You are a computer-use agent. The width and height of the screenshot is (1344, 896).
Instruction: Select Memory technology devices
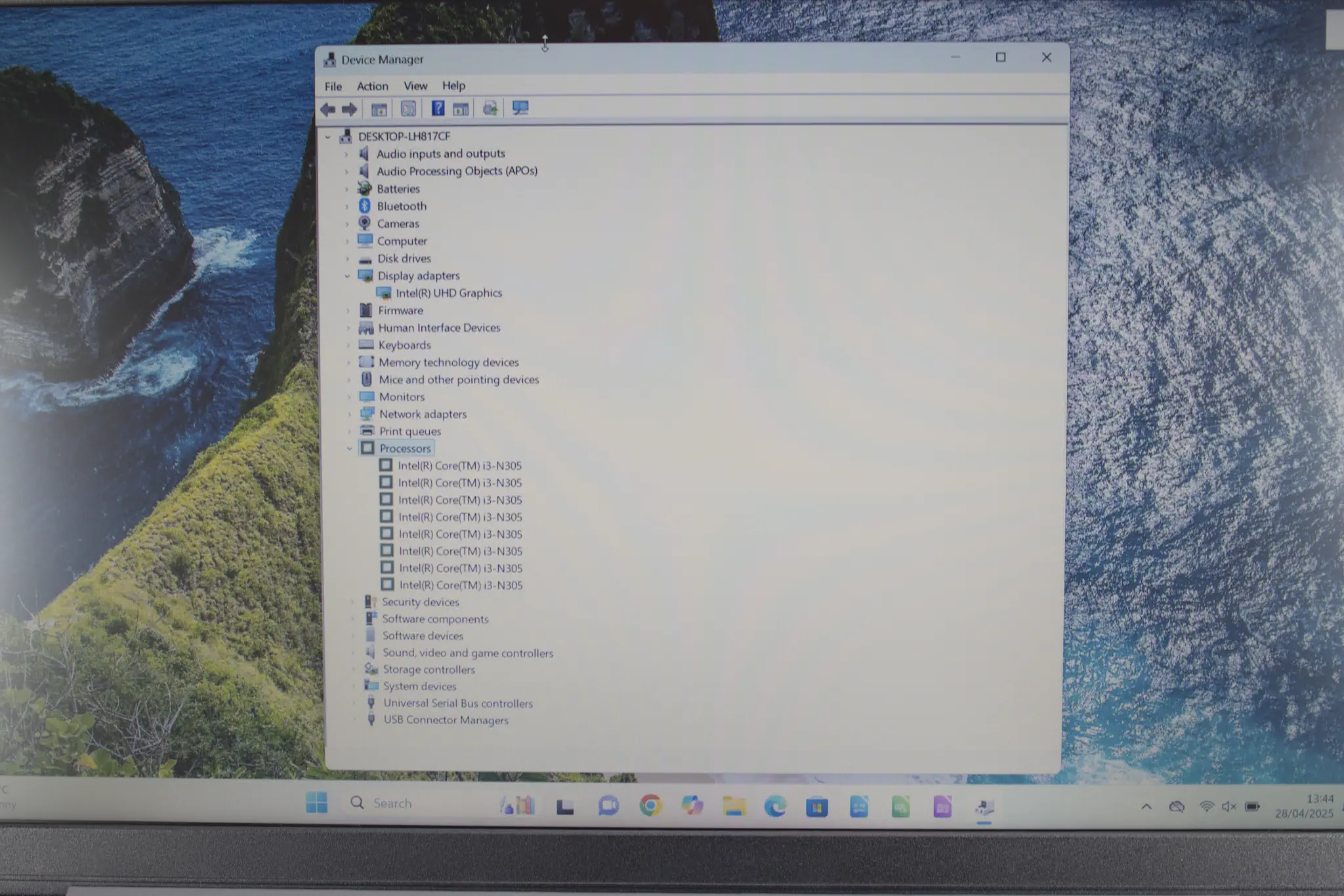[x=448, y=363]
